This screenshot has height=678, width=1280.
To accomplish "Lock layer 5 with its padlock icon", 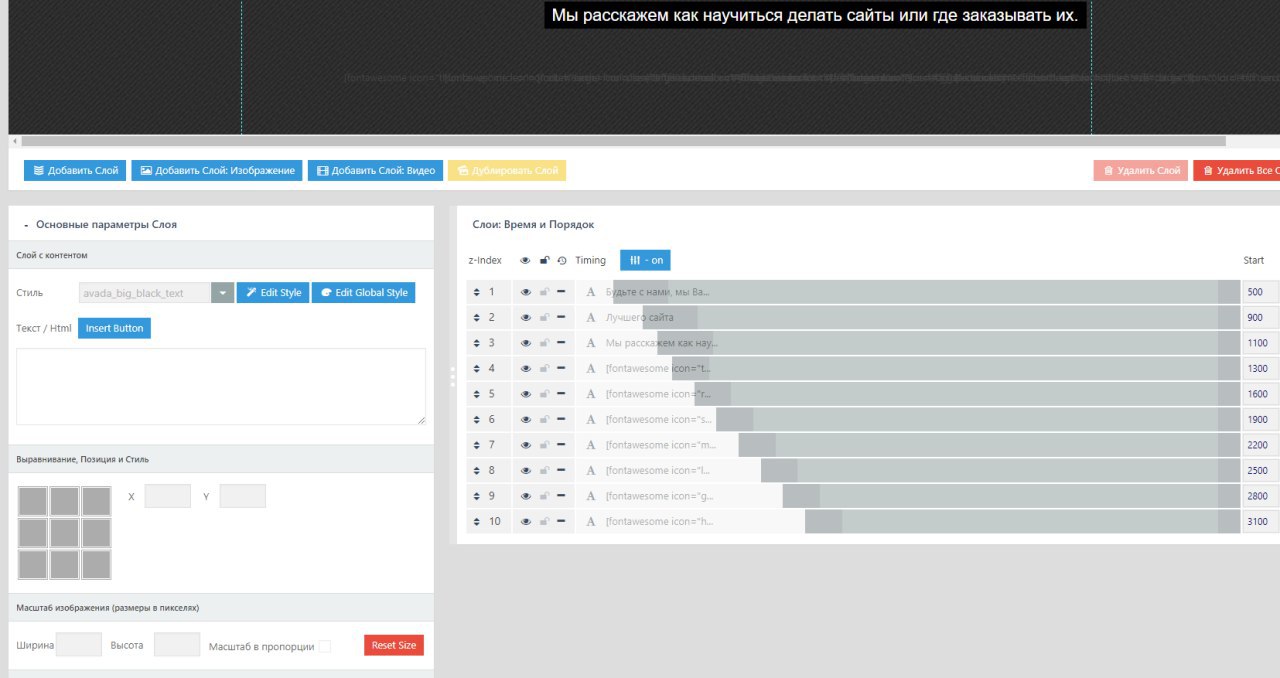I will (x=544, y=394).
